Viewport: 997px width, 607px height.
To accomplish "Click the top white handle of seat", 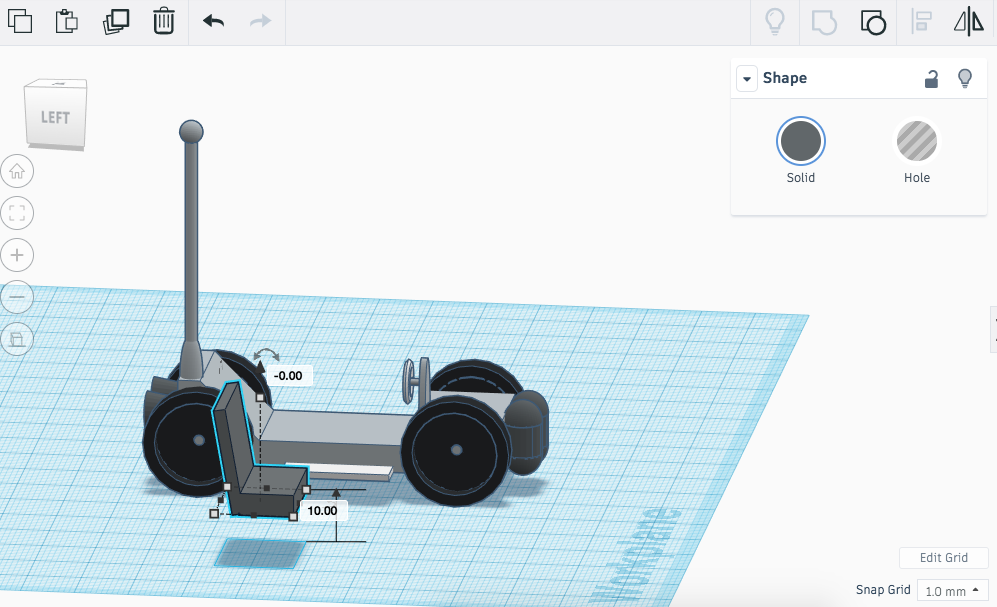I will pos(260,397).
